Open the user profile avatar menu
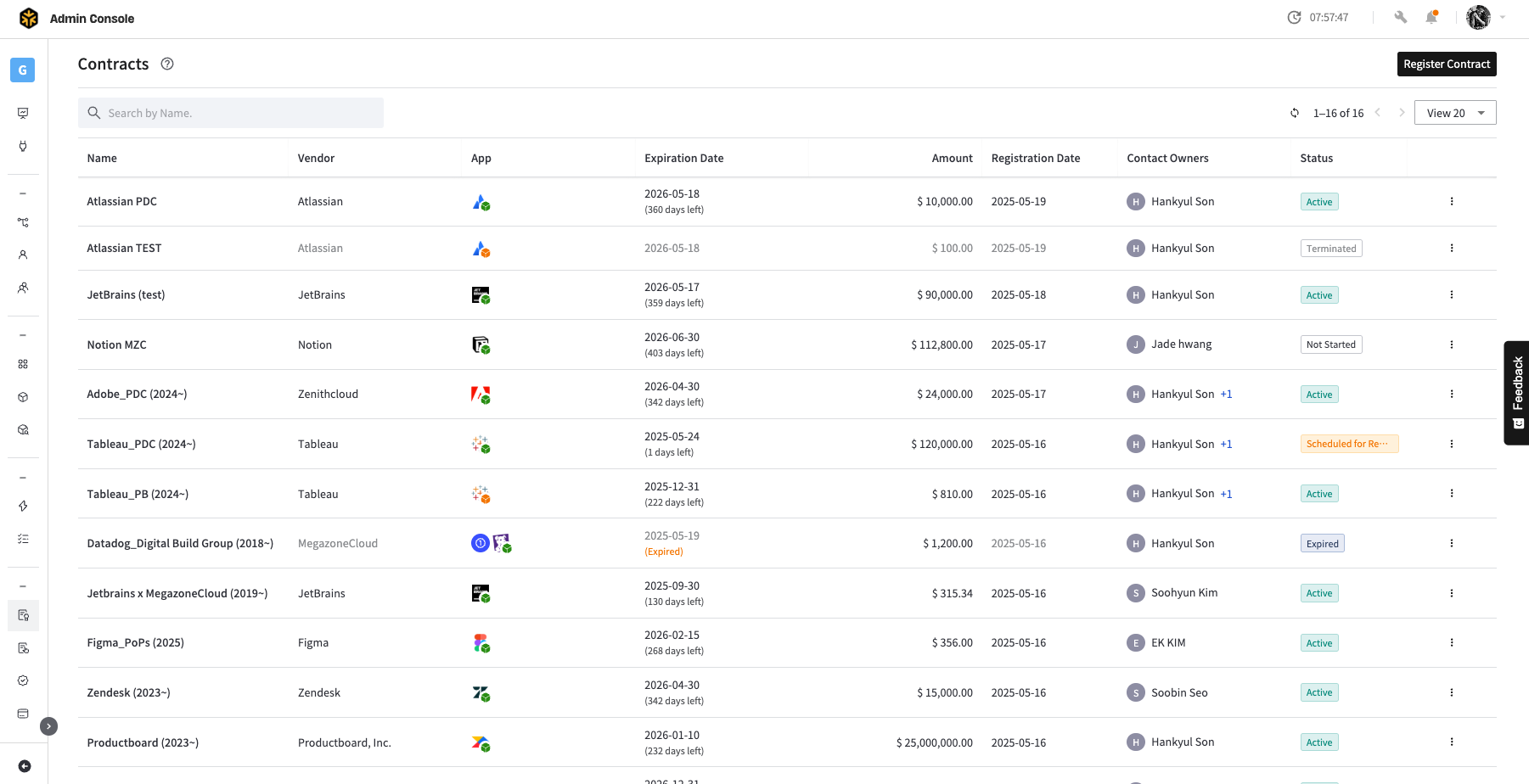Screen dimensions: 1529x784 [x=1478, y=17]
